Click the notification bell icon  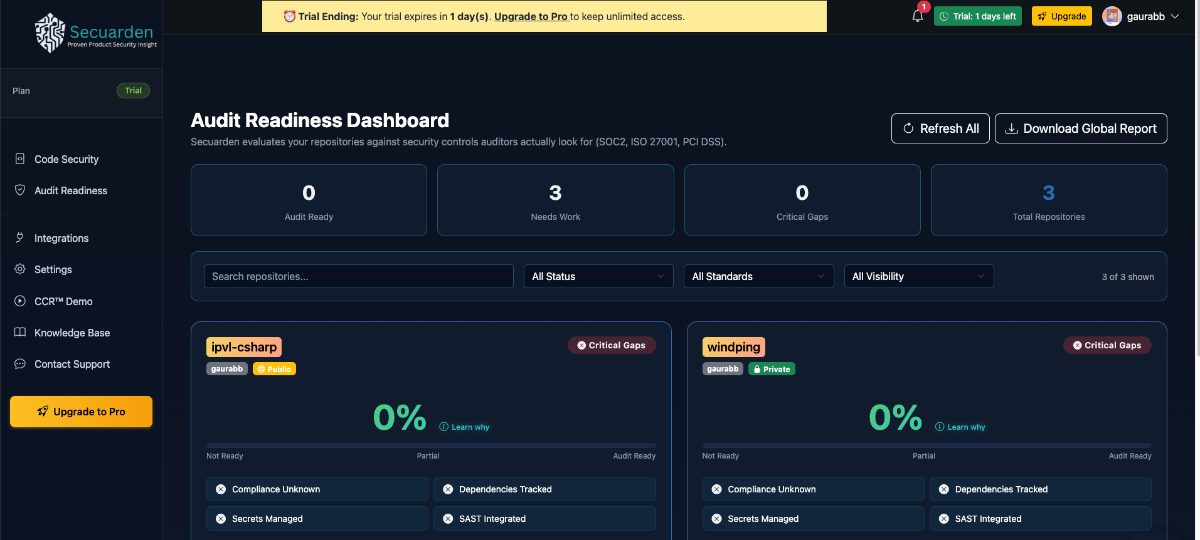[x=917, y=16]
